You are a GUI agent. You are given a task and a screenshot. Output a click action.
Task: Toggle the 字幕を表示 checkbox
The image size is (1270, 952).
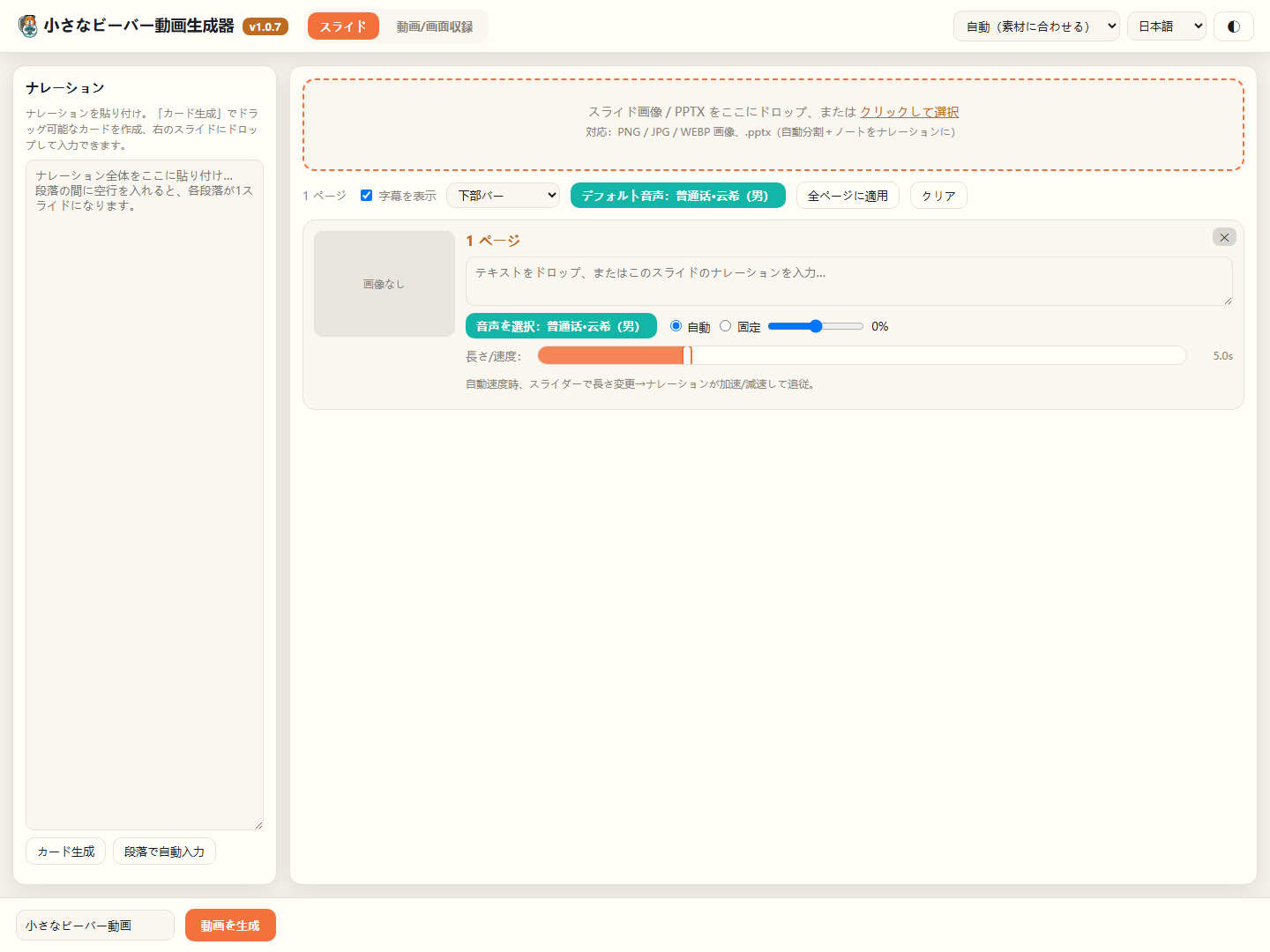(x=366, y=196)
